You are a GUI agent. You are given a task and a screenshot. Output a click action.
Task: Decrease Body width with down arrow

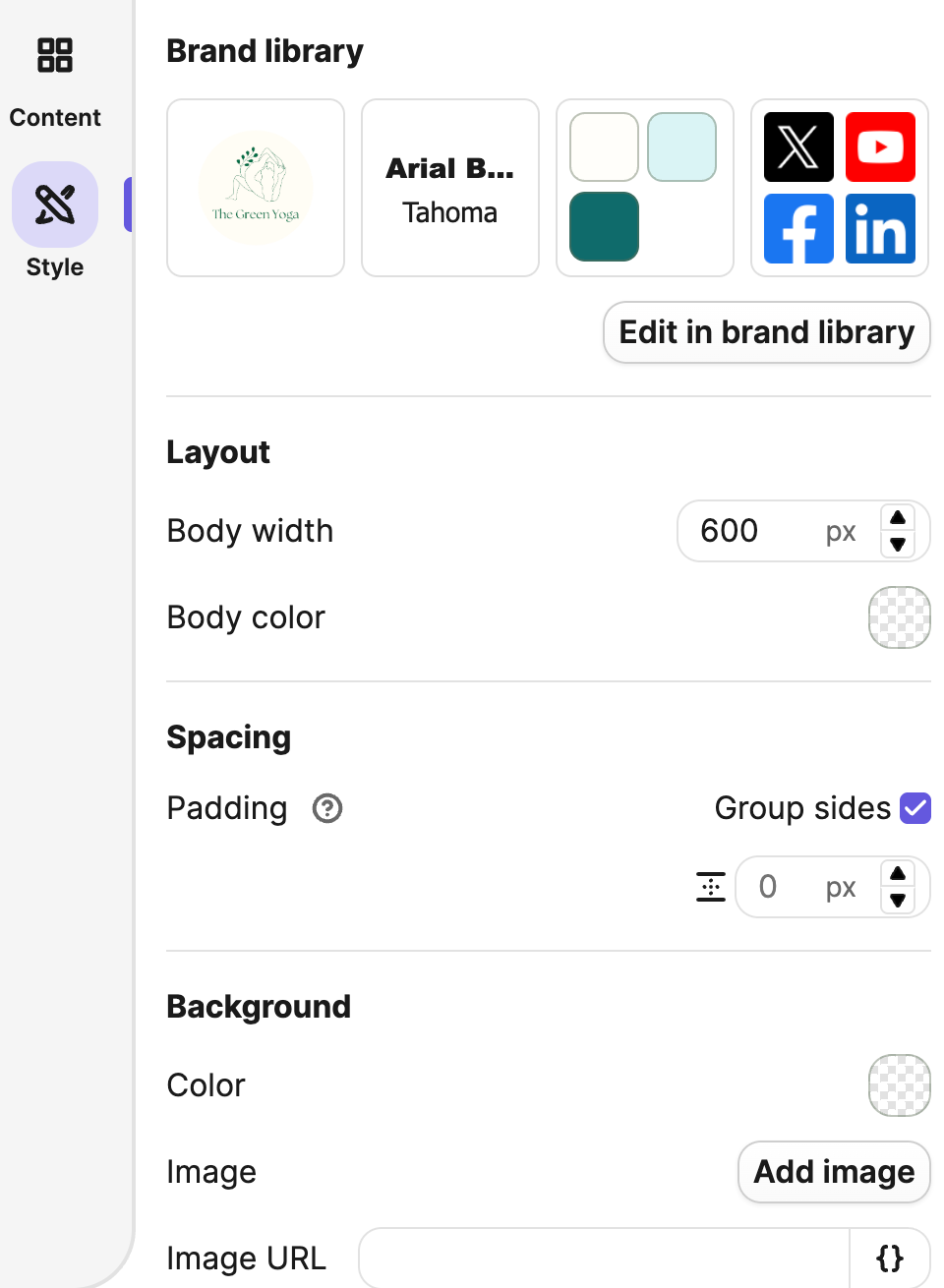[898, 544]
